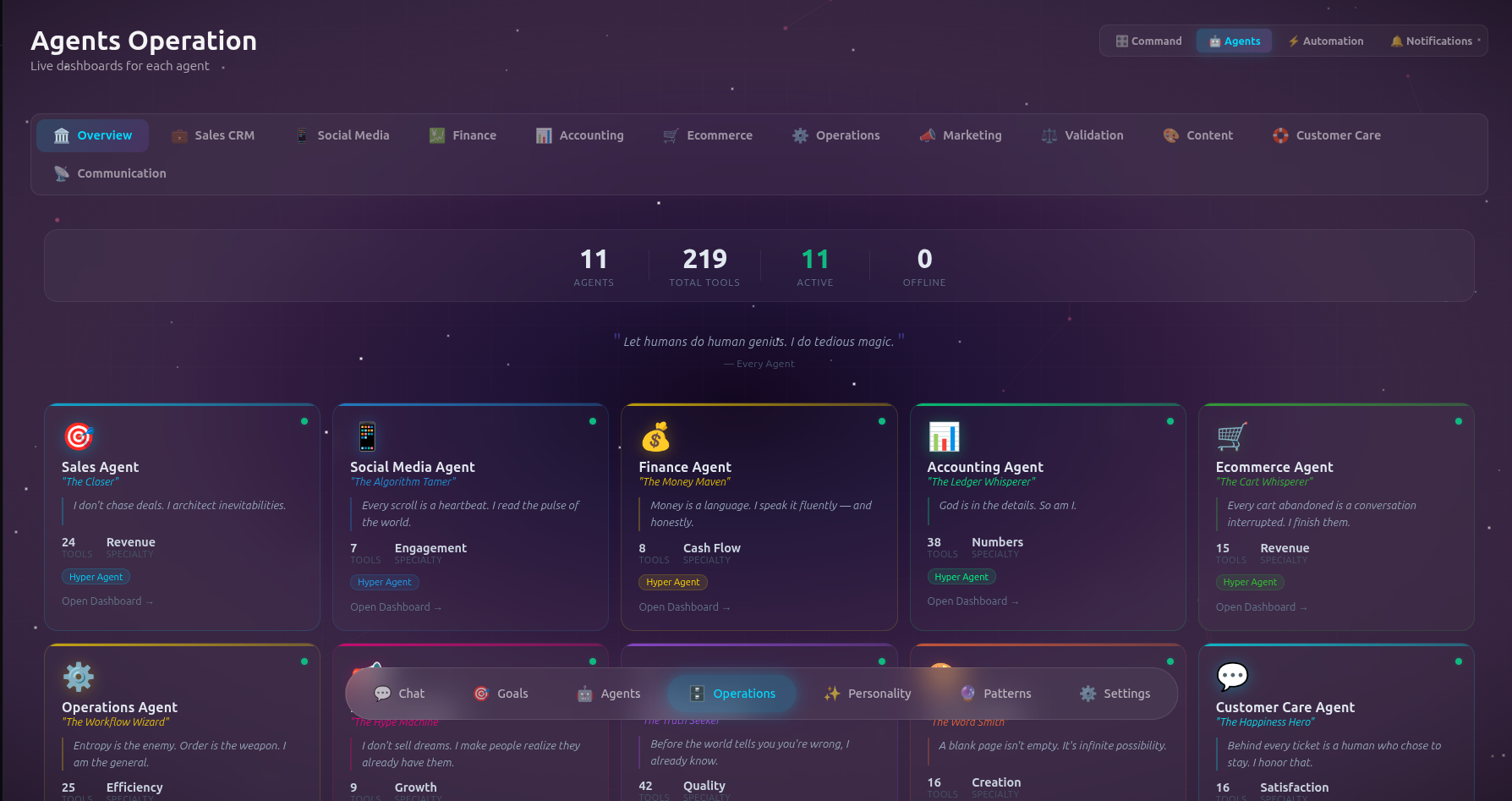This screenshot has width=1512, height=801.
Task: Click the green 11 Active statistic
Action: pyautogui.click(x=815, y=266)
